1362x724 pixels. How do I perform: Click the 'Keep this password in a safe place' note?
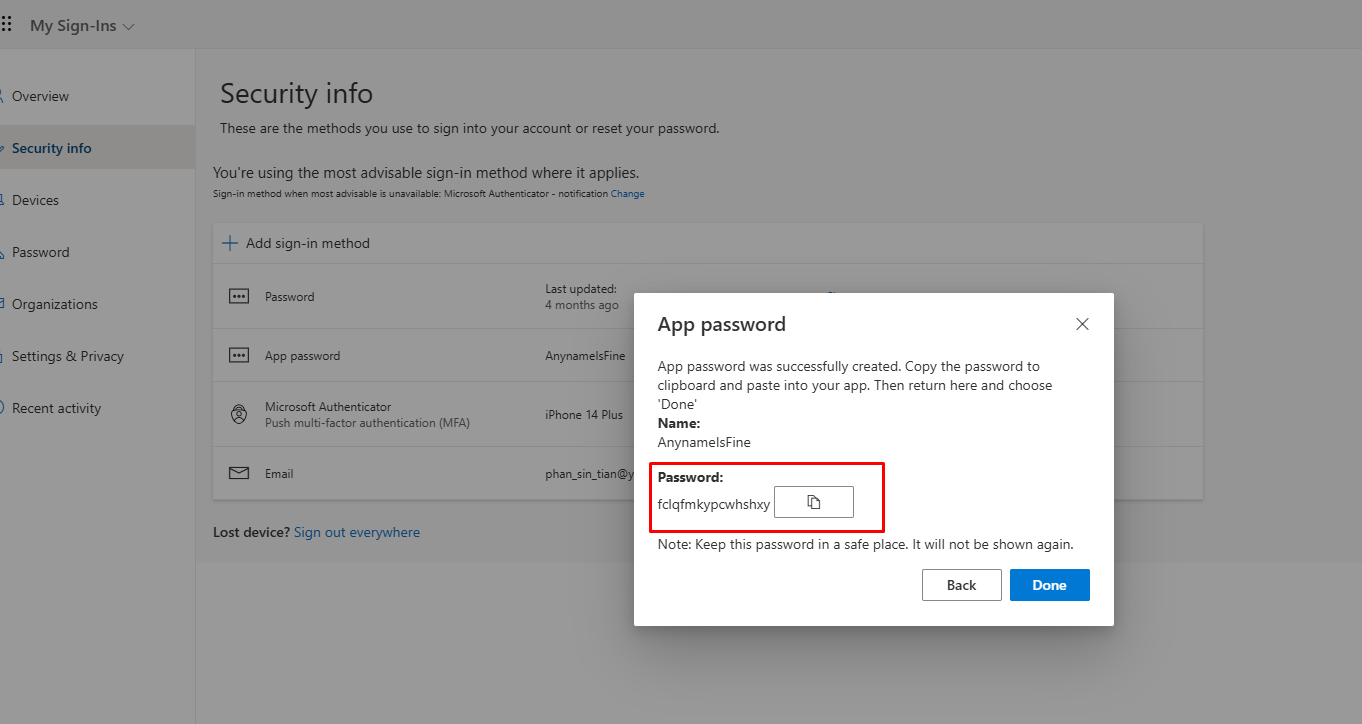(865, 545)
